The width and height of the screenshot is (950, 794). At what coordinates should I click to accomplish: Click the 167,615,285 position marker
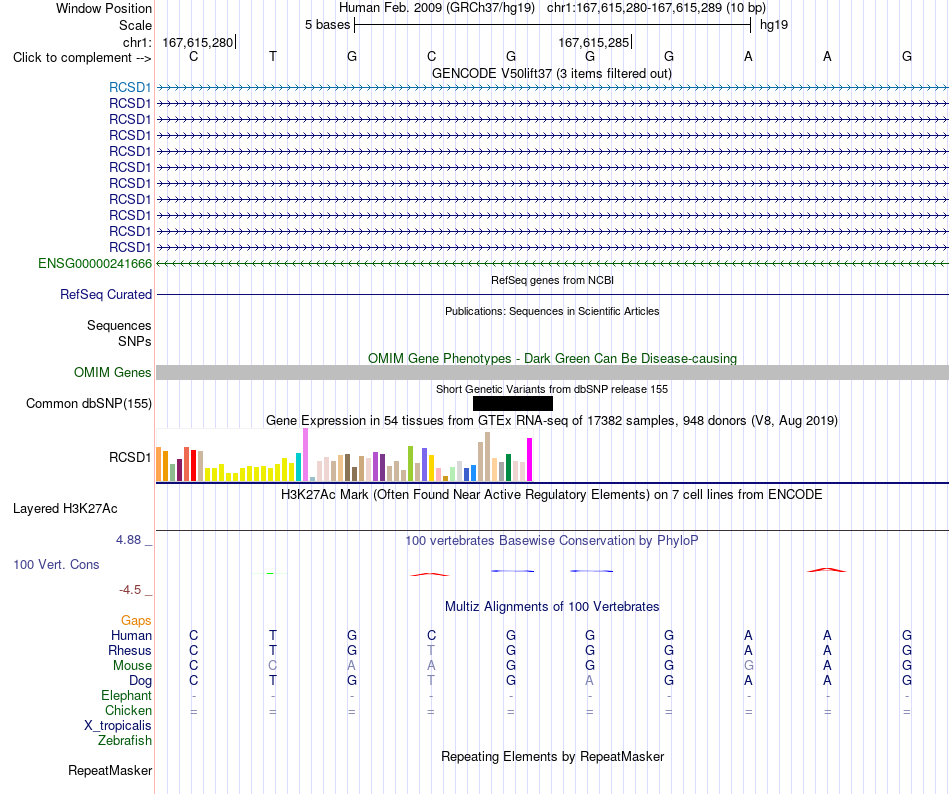pos(594,42)
